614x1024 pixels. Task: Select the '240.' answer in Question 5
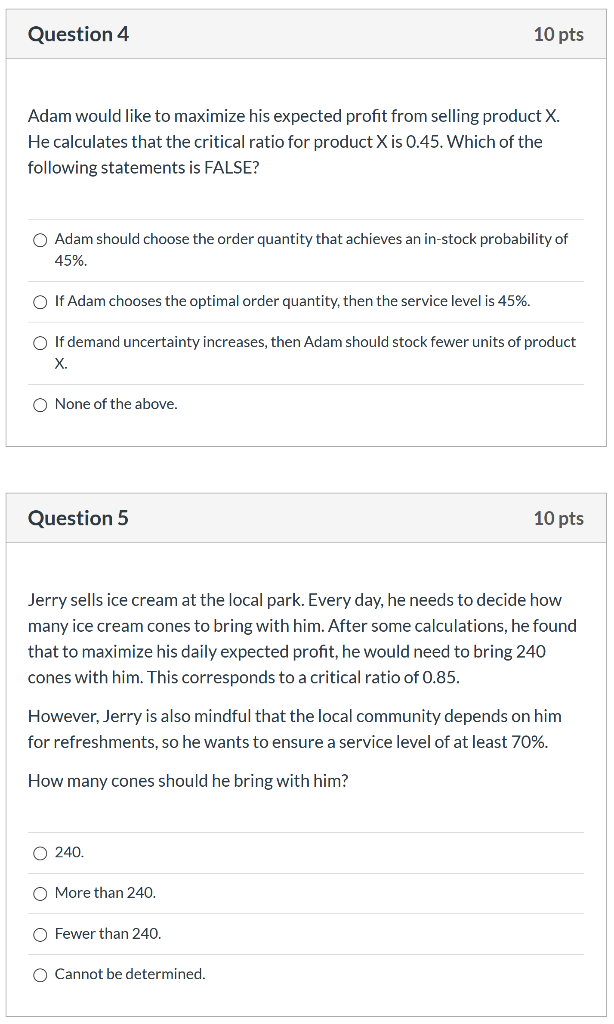(x=39, y=853)
